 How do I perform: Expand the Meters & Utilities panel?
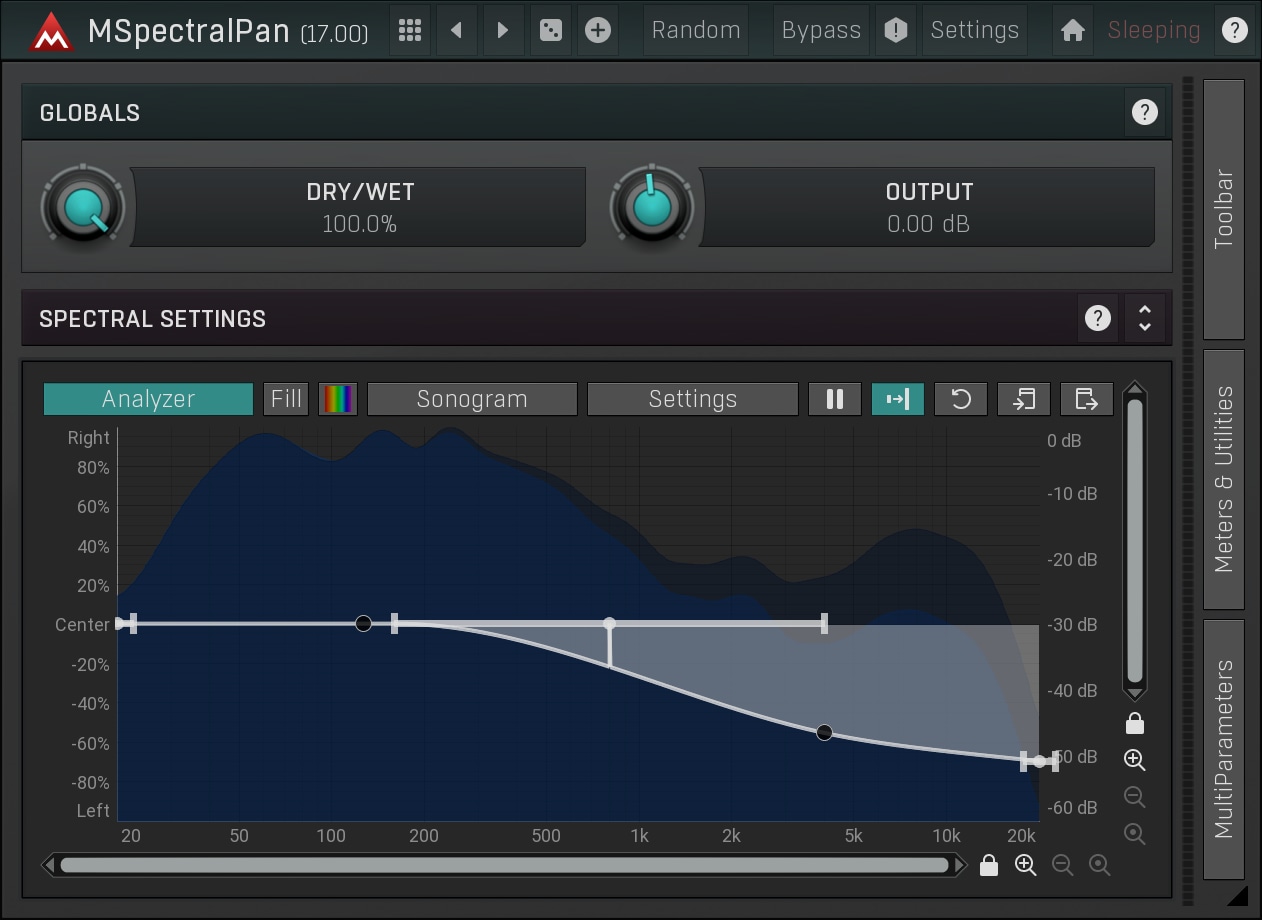click(x=1224, y=479)
